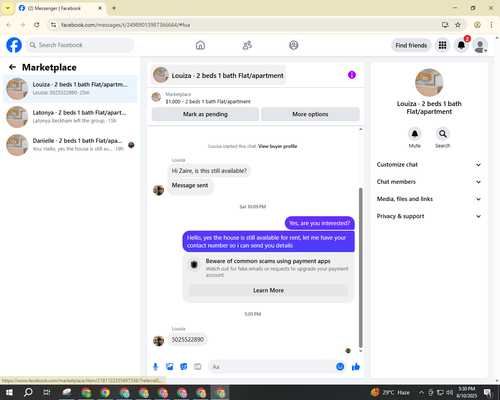Click the back arrow beside Marketplace

pyautogui.click(x=12, y=67)
